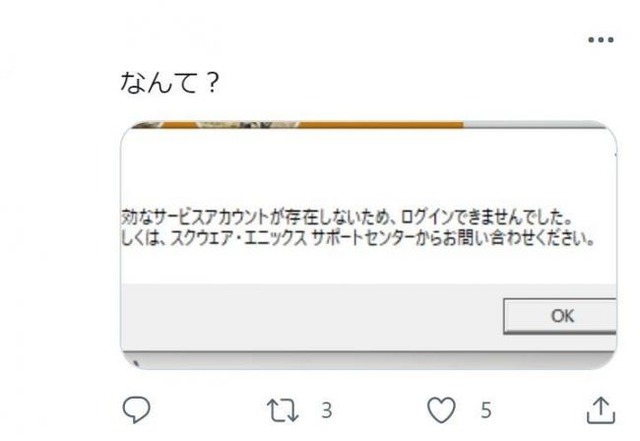The image size is (640, 441).
Task: Reply to the tweet via speech bubble icon
Action: pyautogui.click(x=136, y=410)
